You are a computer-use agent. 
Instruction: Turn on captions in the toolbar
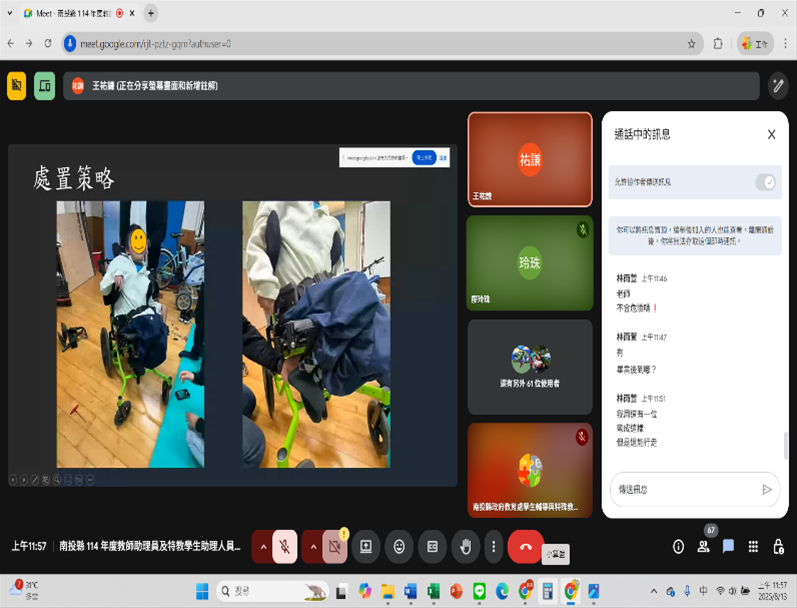point(432,547)
